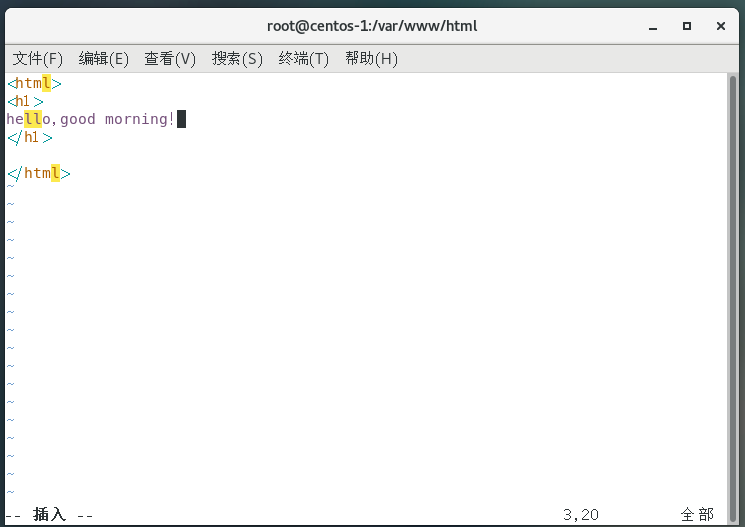Click the opening <html> tag line
745x527 pixels.
click(34, 84)
